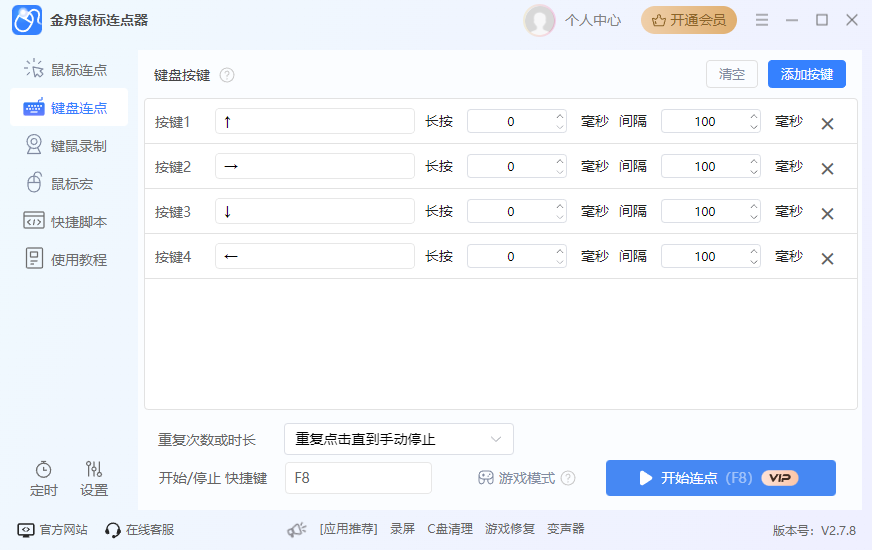Decrease 按键1 间隔 interval with down arrow
872x550 pixels.
point(754,127)
